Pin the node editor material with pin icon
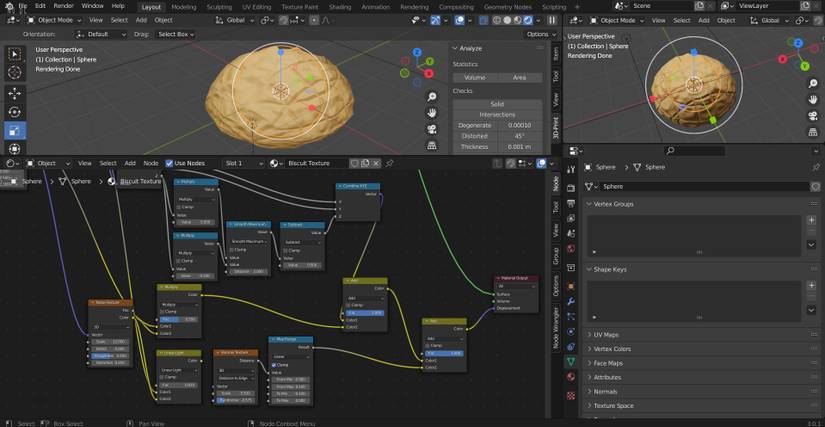825x427 pixels. (x=389, y=164)
